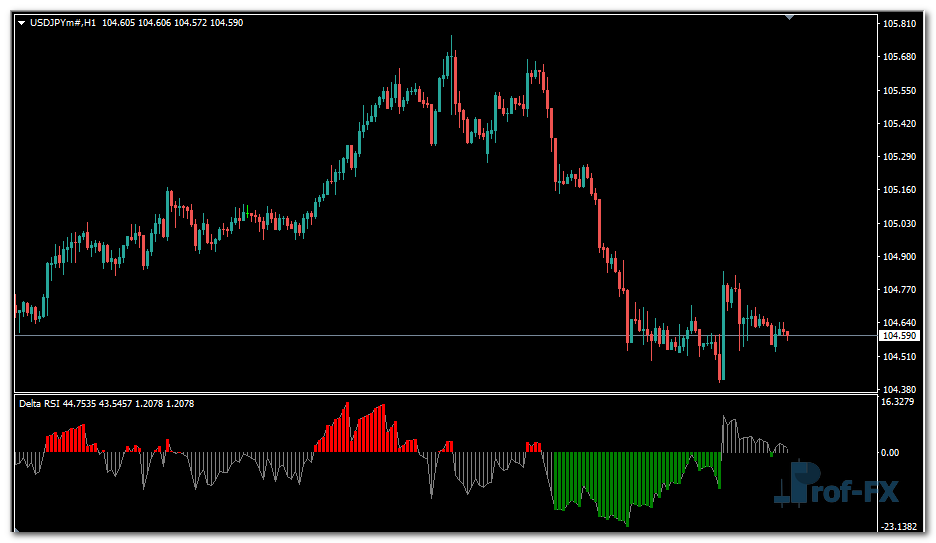Click the Prof-FX watermark logo icon
This screenshot has height=543, width=936.
click(x=799, y=483)
